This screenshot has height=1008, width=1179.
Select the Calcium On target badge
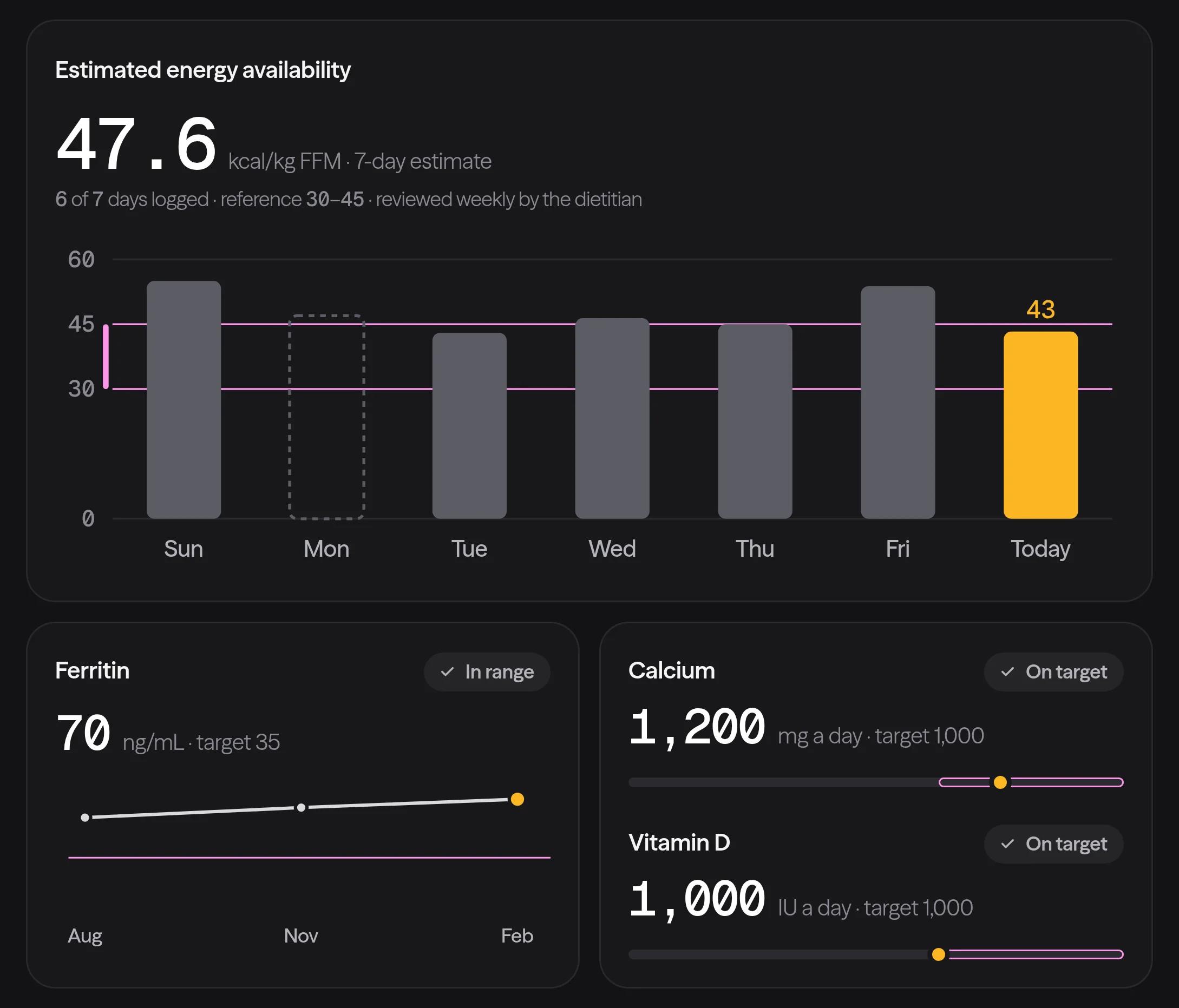tap(1054, 672)
